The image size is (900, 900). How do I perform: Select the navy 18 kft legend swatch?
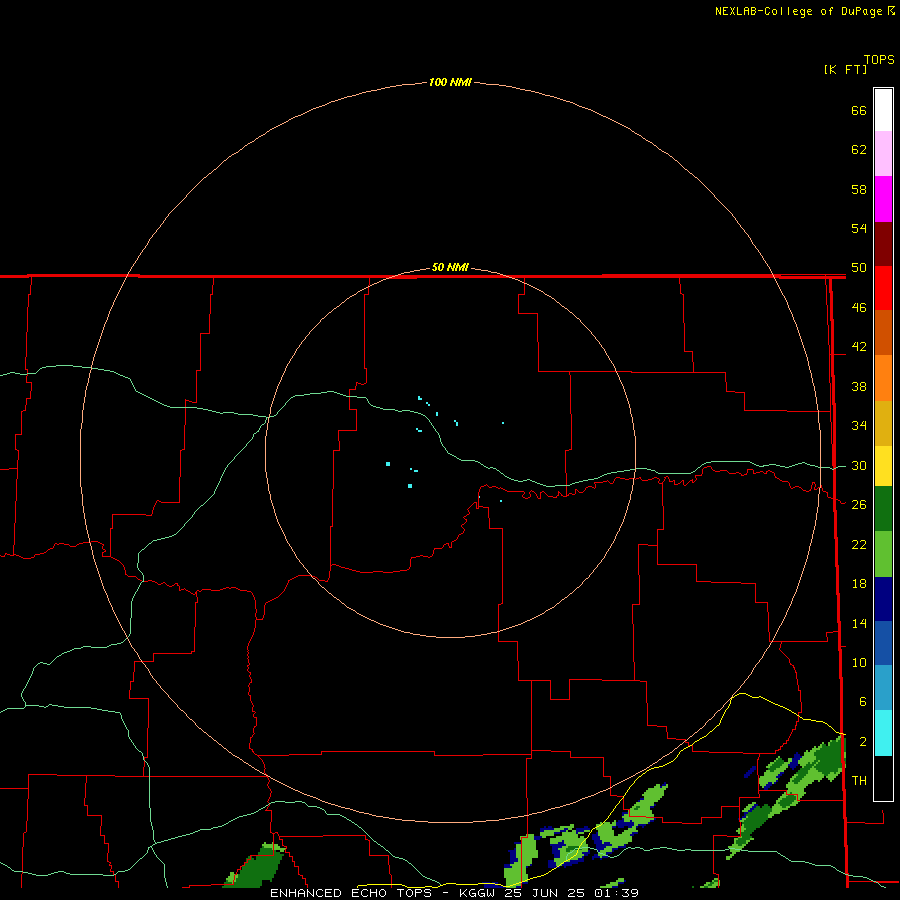click(x=883, y=599)
